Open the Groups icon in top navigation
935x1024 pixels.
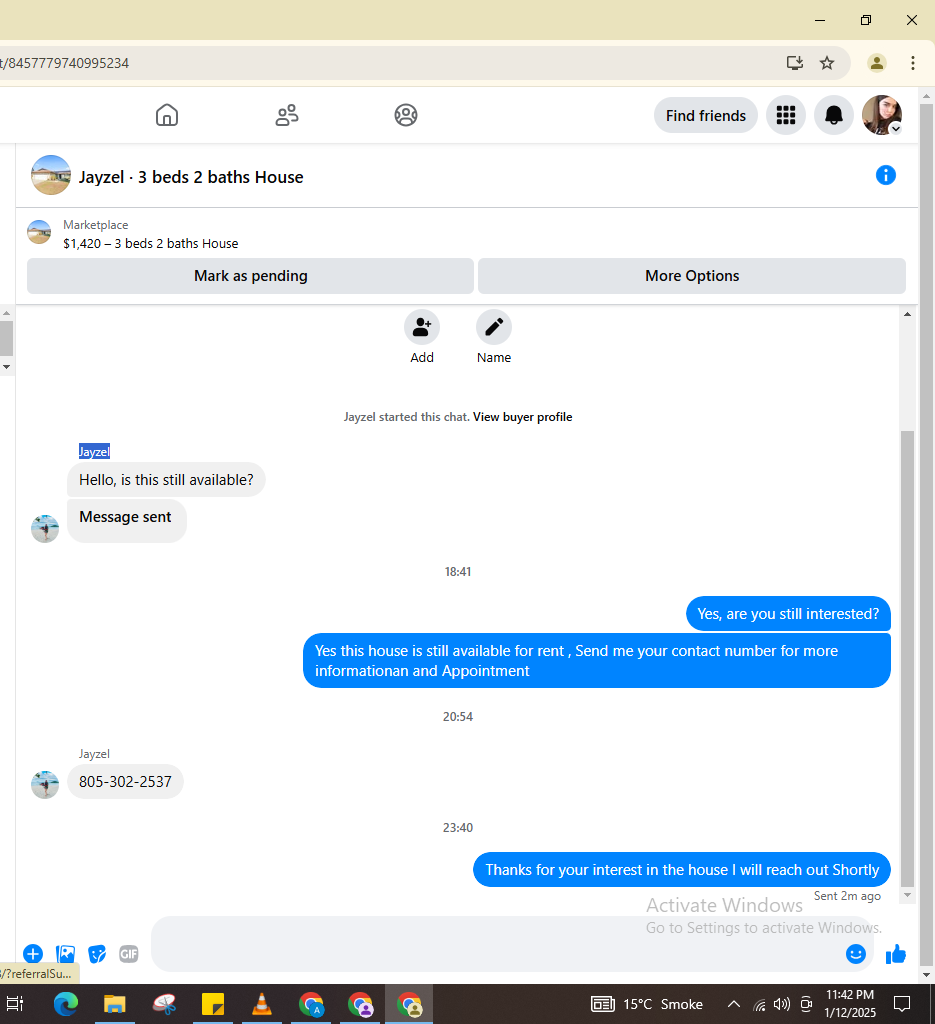tap(405, 115)
